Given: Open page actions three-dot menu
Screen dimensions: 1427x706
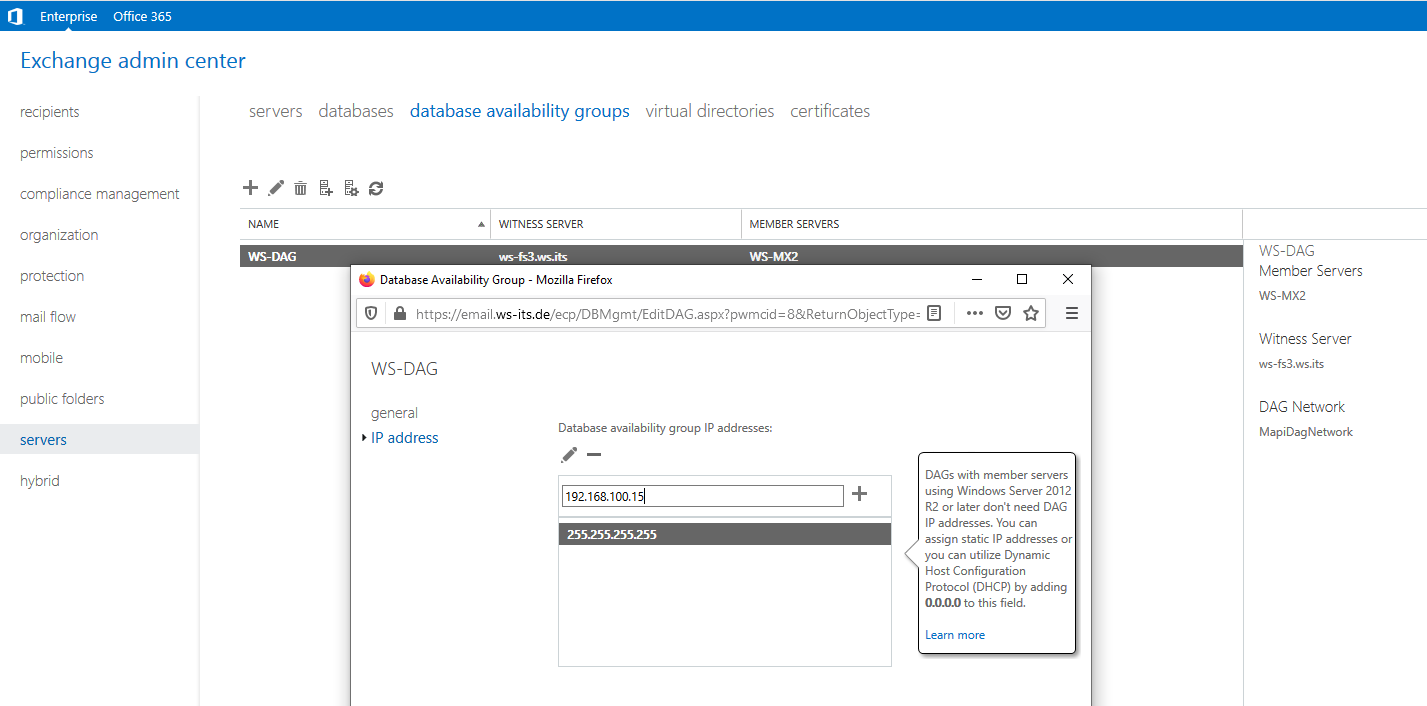Looking at the screenshot, I should point(974,313).
